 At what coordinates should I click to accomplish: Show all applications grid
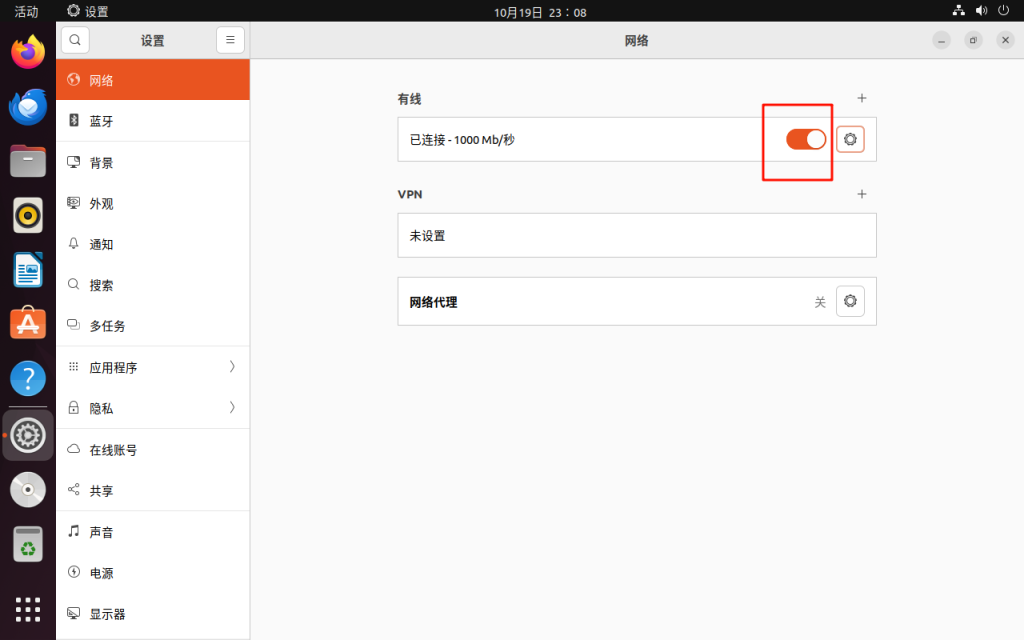tap(28, 608)
